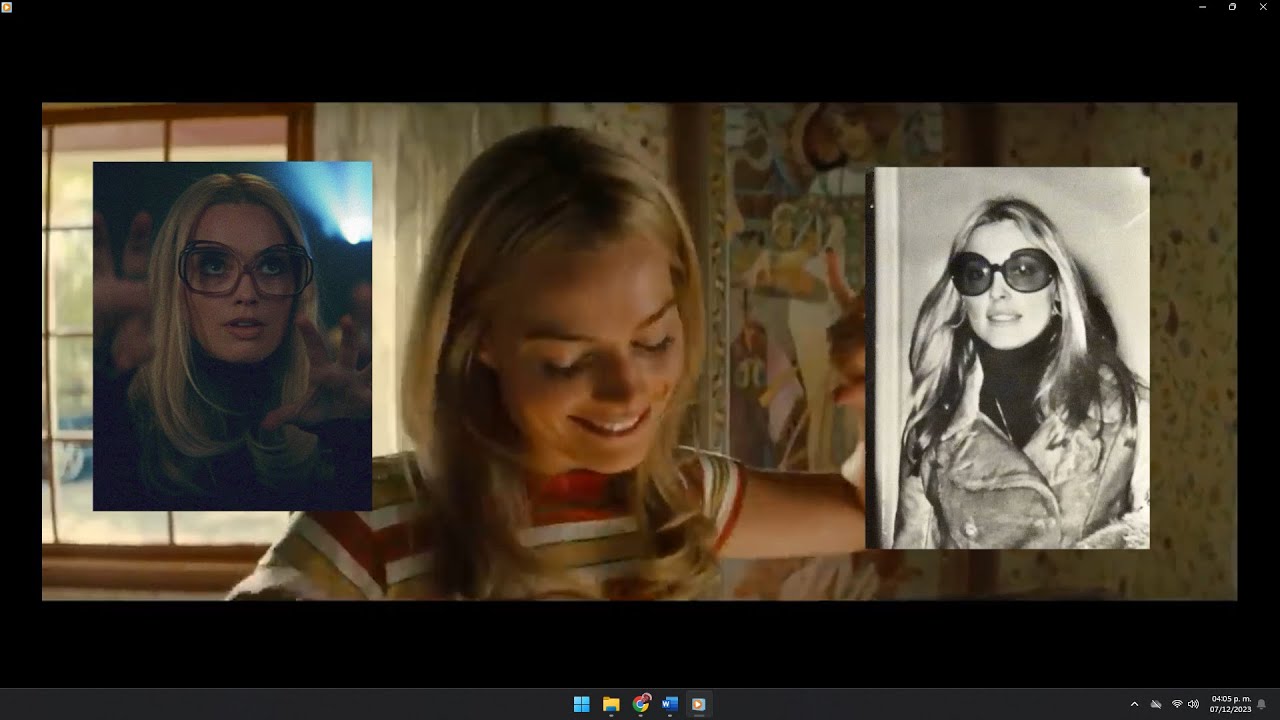Open the OneDrive cloud tray icon
This screenshot has width=1280, height=720.
point(1156,704)
